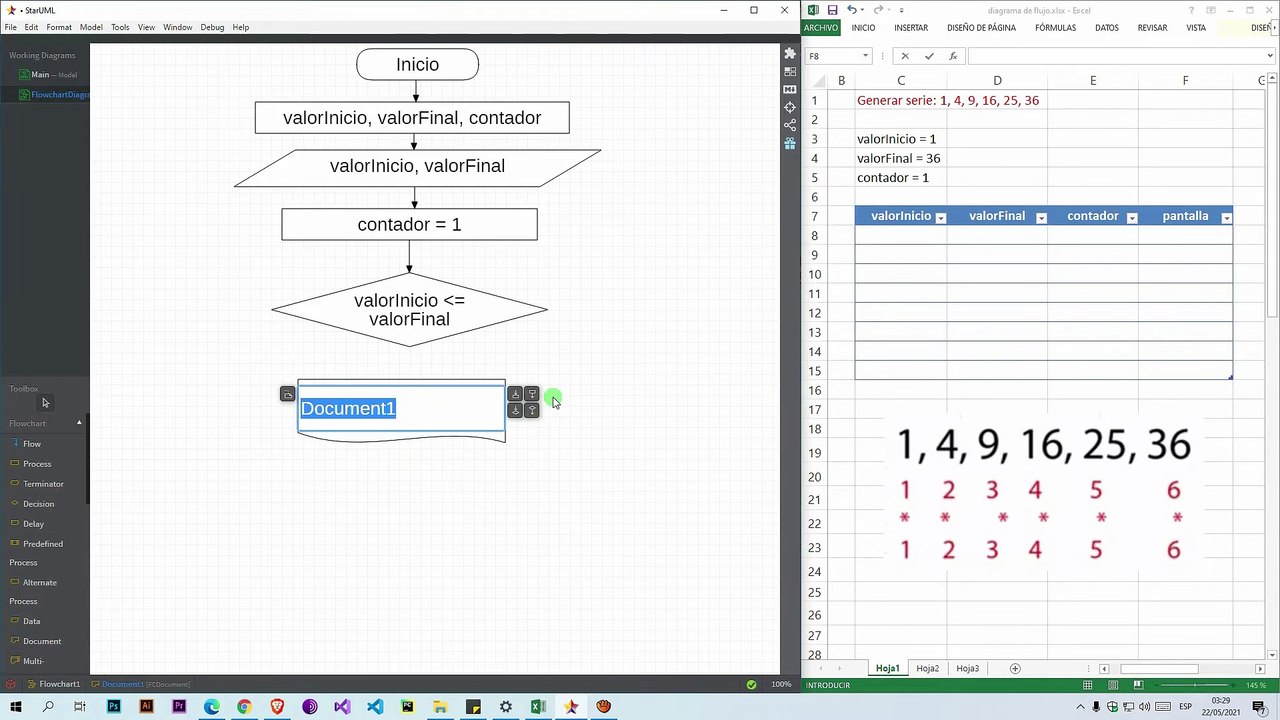
Task: Select the Process tool in Toolbox
Action: [x=37, y=464]
